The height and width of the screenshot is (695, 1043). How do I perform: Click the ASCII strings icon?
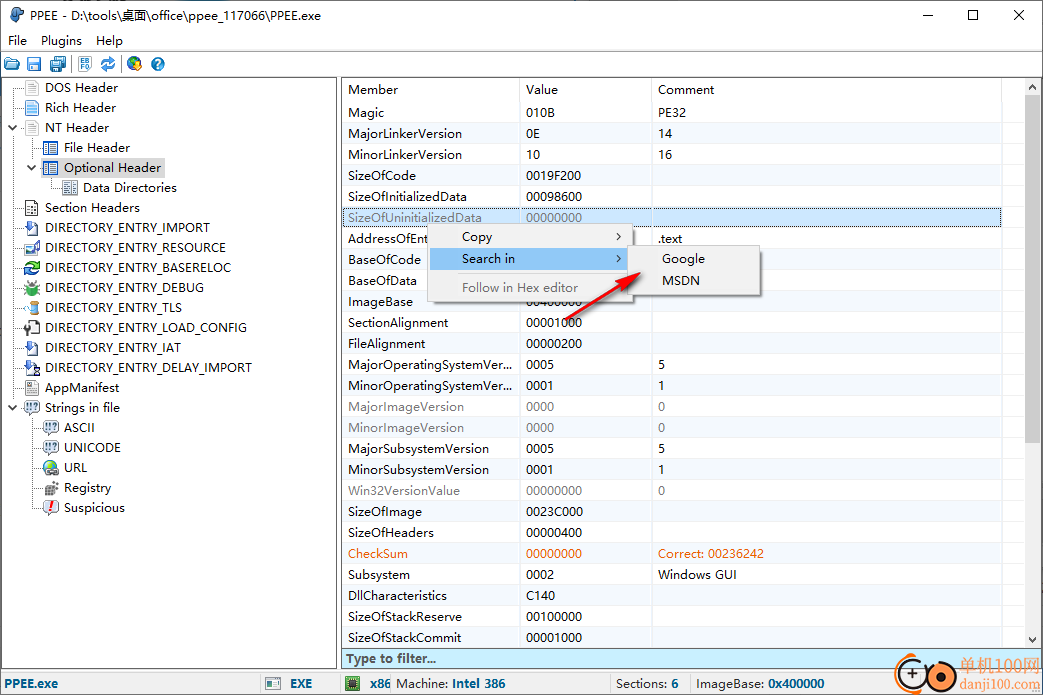[x=51, y=428]
